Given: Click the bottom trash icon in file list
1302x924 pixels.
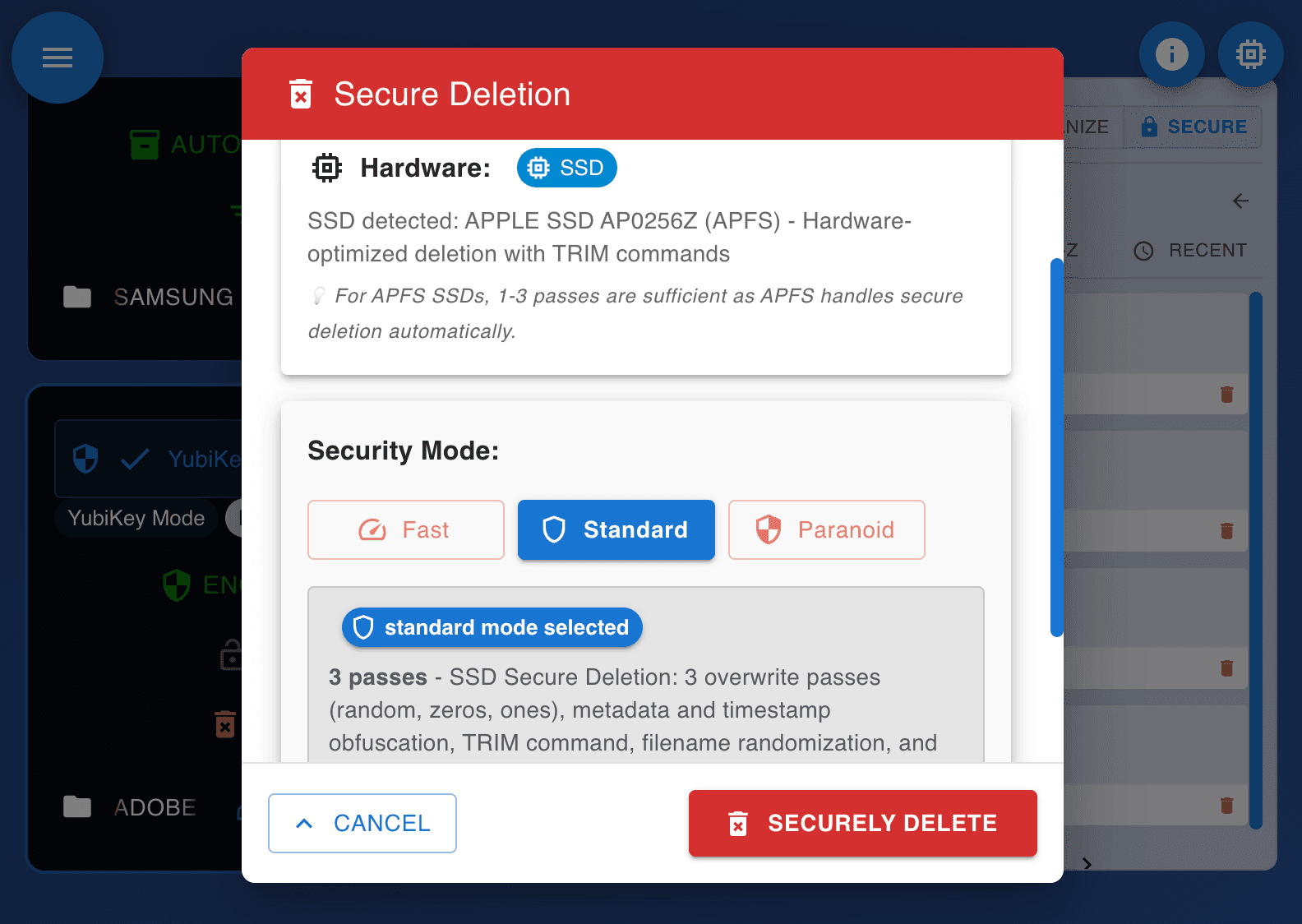Looking at the screenshot, I should point(1226,806).
